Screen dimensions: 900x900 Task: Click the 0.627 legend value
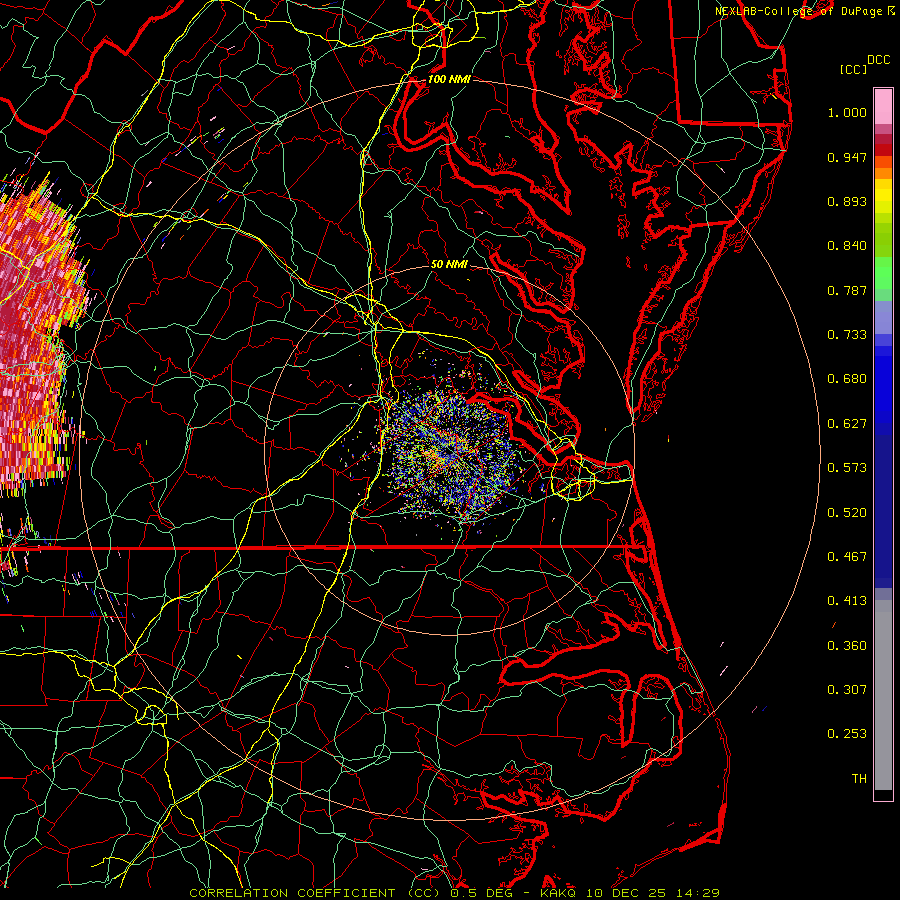(x=847, y=424)
